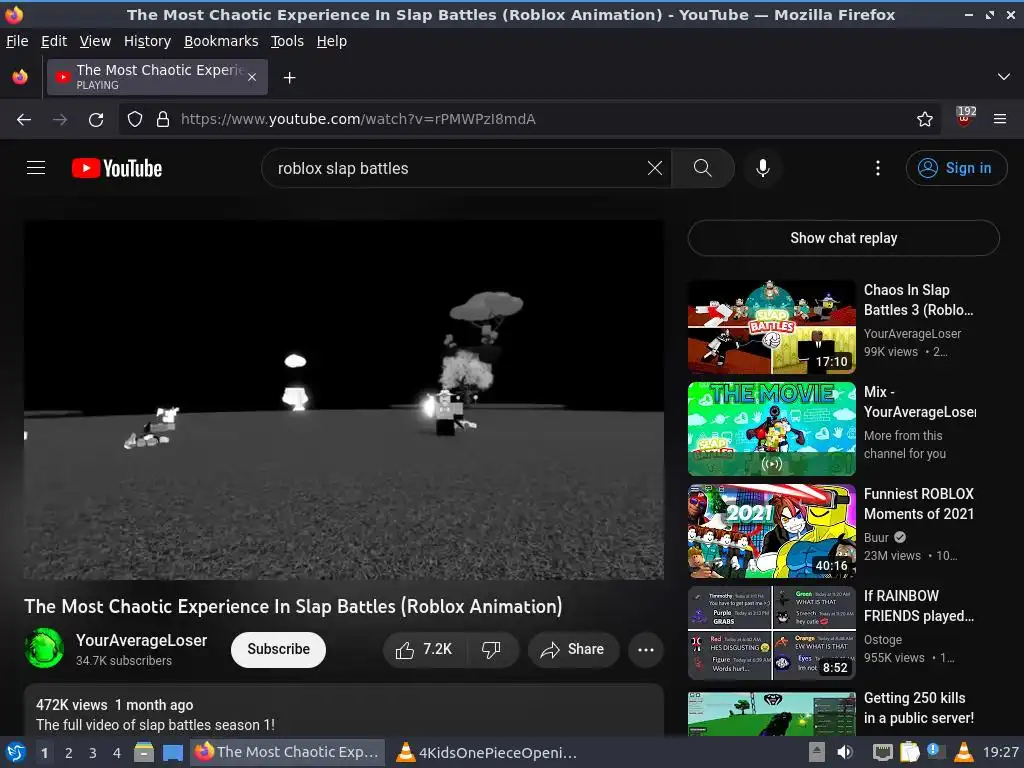Open THE MOVIE mix thumbnail
Viewport: 1024px width, 768px height.
(x=771, y=429)
